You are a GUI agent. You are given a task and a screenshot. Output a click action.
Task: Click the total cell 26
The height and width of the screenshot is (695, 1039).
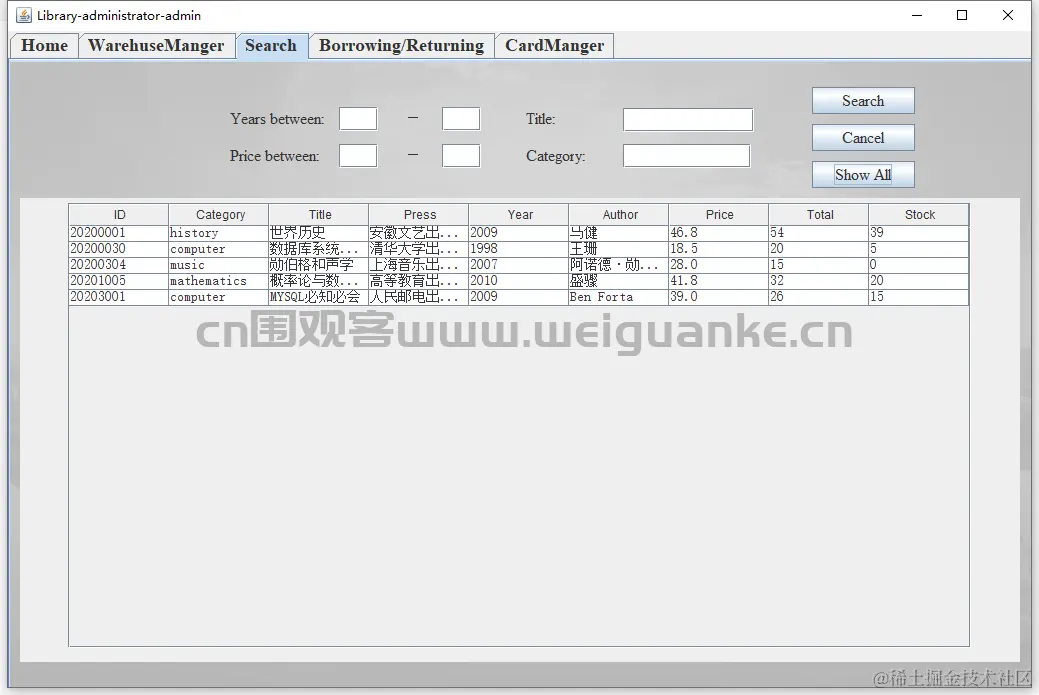[819, 297]
